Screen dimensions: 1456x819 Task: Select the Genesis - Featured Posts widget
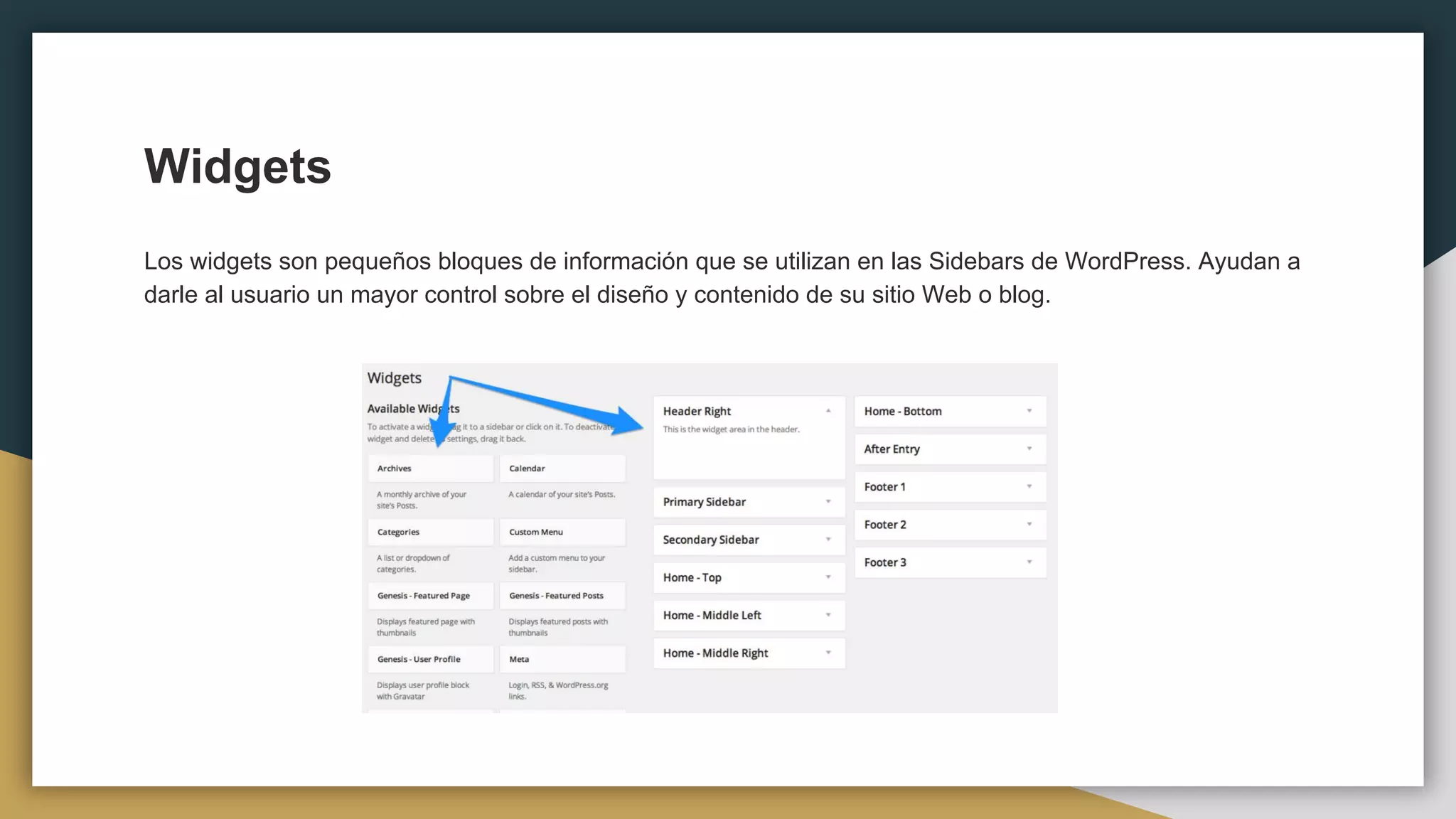click(562, 596)
